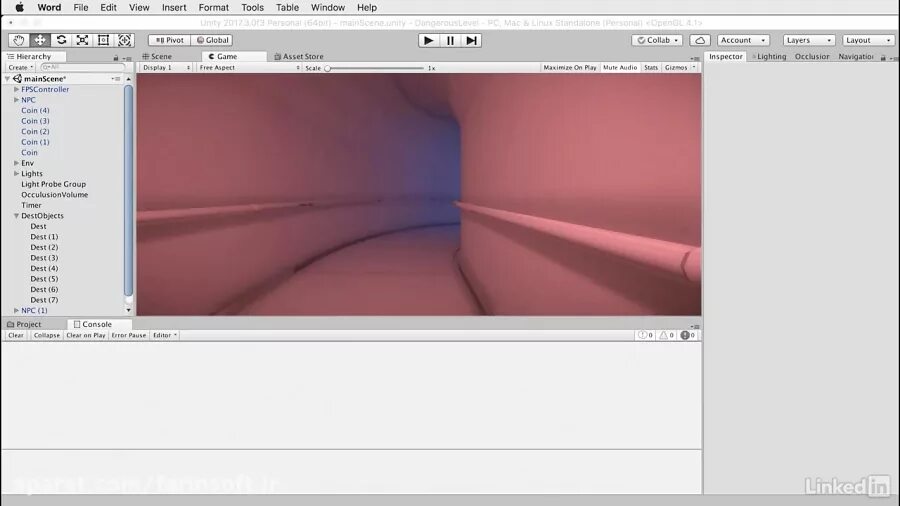Toggle Pivot handle position
The width and height of the screenshot is (900, 506).
point(169,40)
